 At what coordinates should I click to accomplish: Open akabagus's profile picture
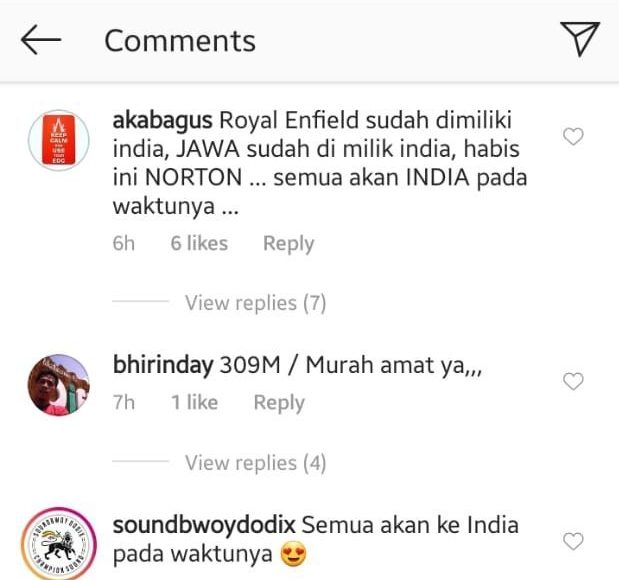(x=59, y=140)
